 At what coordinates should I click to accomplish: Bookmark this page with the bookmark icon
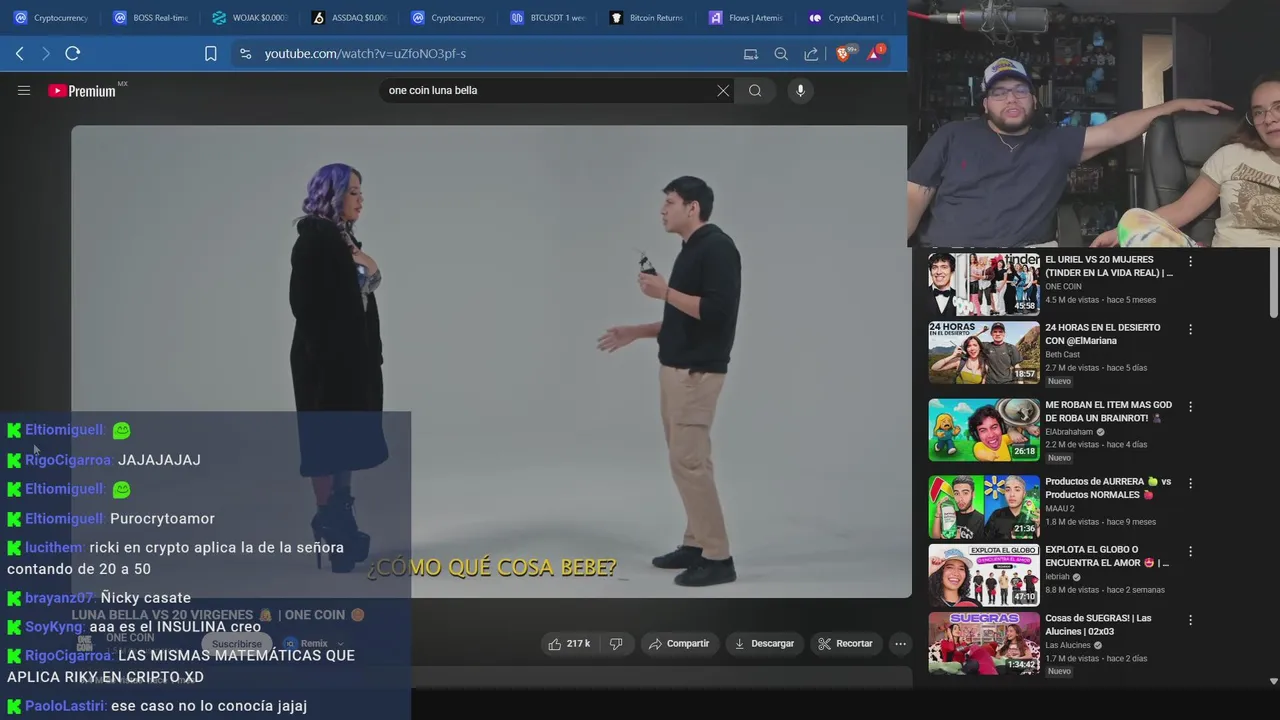[x=211, y=54]
